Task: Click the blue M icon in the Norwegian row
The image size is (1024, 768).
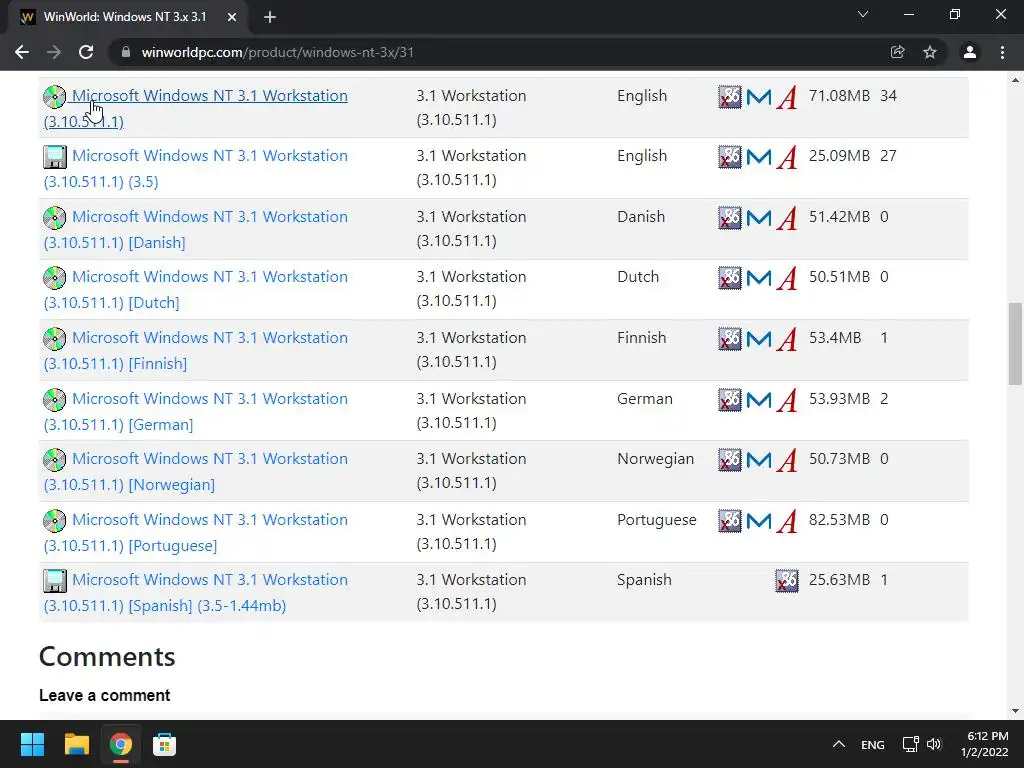Action: point(758,460)
